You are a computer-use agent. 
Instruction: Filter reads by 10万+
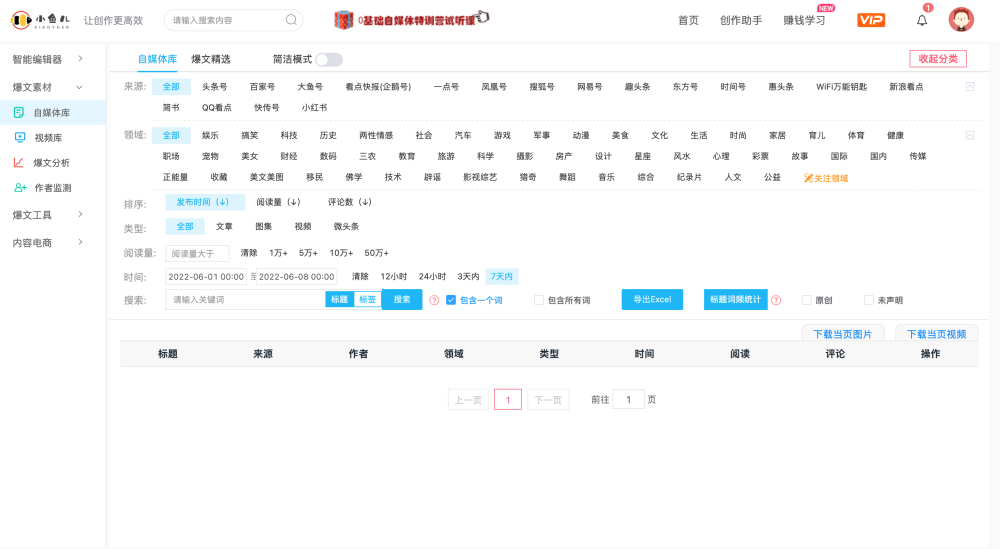coord(341,253)
